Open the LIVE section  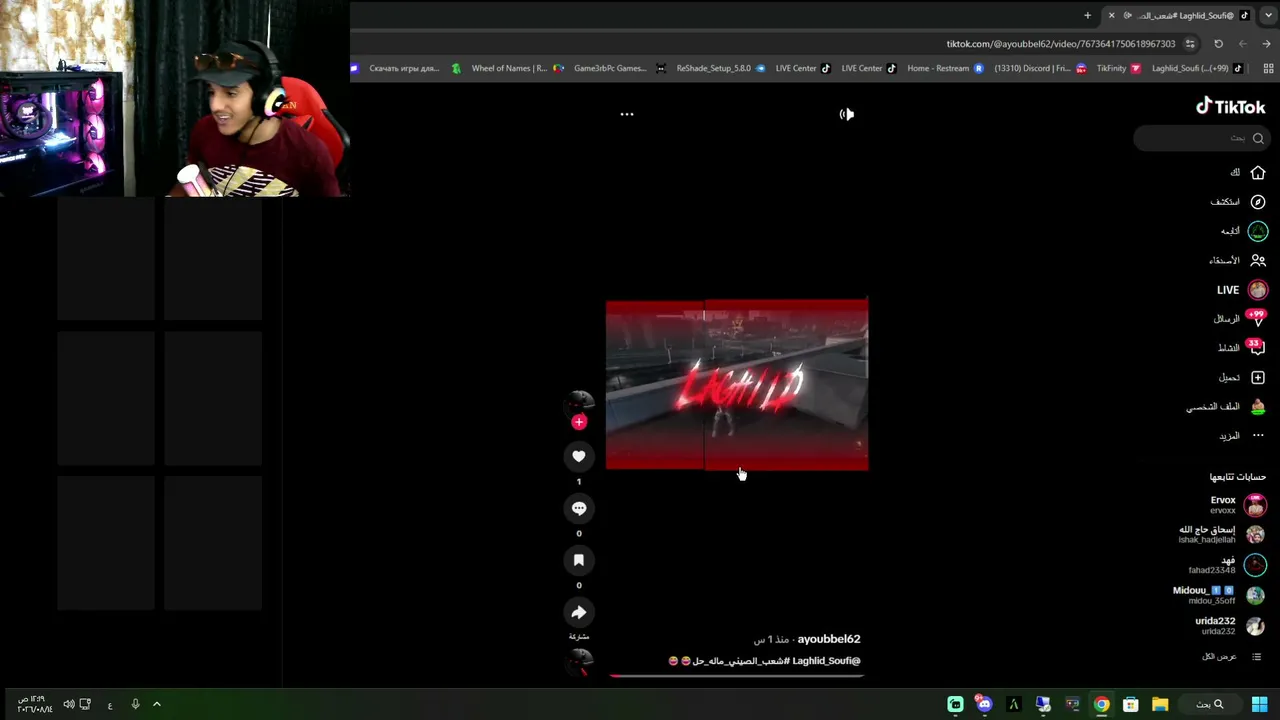1243,290
